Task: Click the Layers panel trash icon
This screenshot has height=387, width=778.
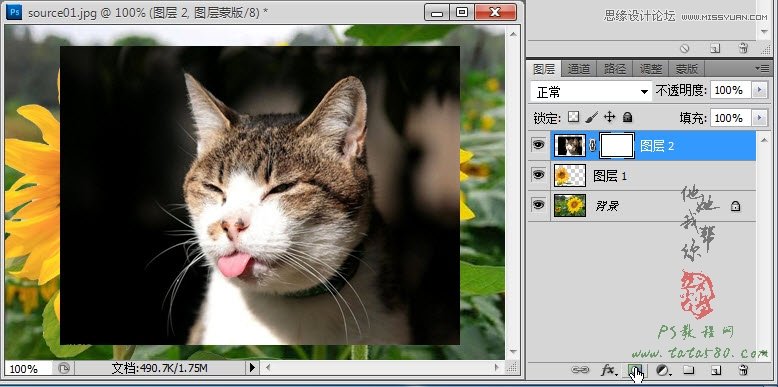Action: (x=743, y=370)
